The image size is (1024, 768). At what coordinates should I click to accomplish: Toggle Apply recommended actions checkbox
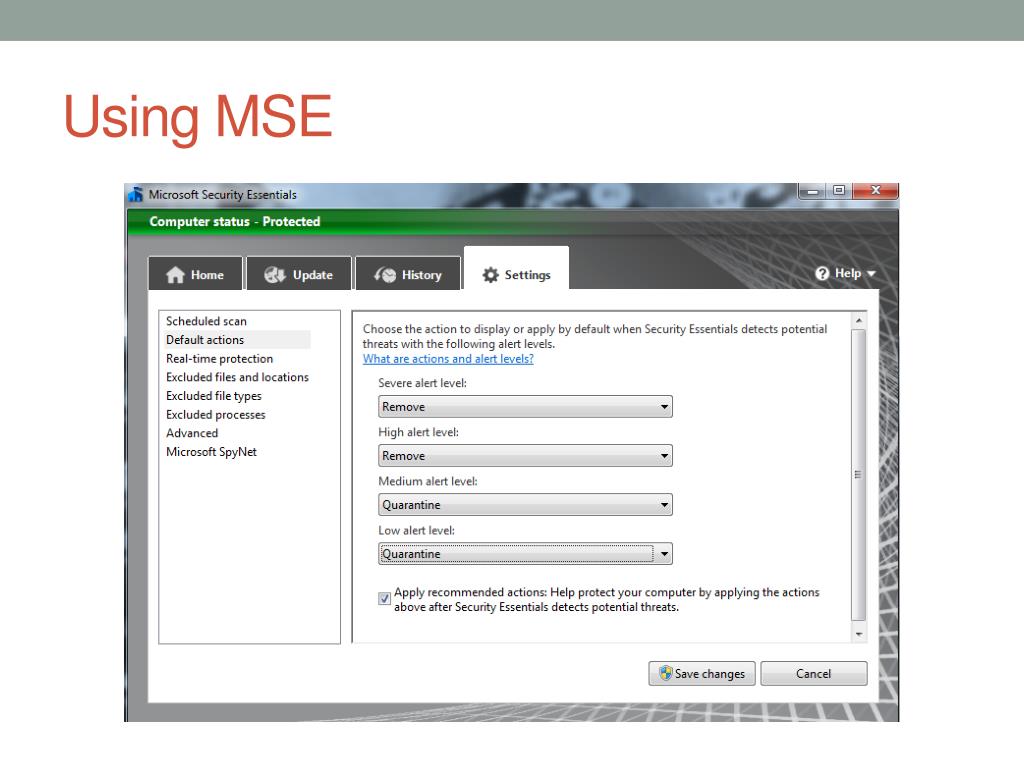385,599
